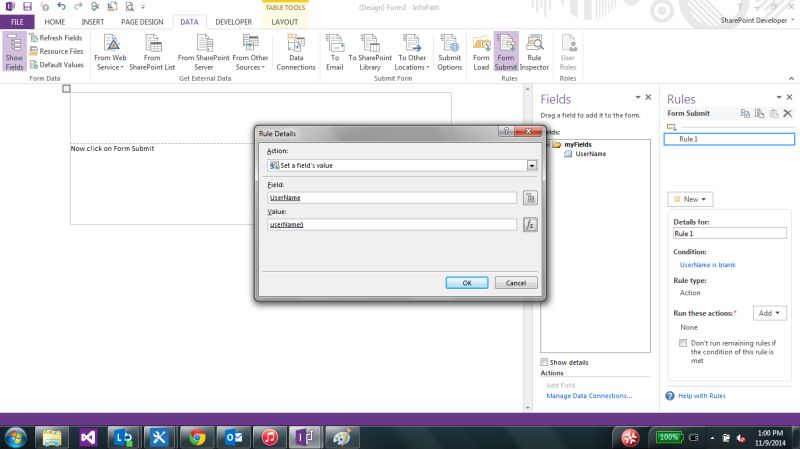
Task: Click the Field input box in dialog
Action: click(392, 197)
